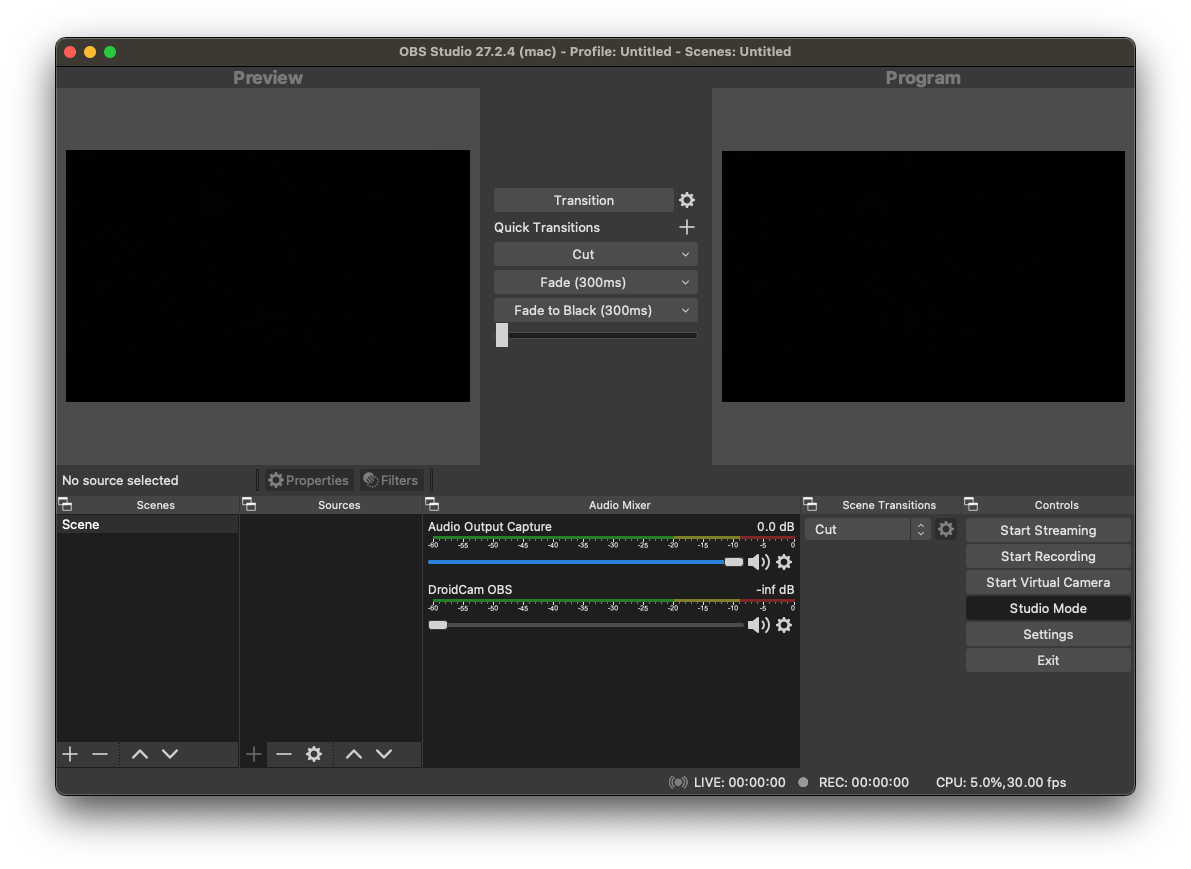Close the OBS Studio window
Screen dimensions: 1191x869
click(70, 52)
